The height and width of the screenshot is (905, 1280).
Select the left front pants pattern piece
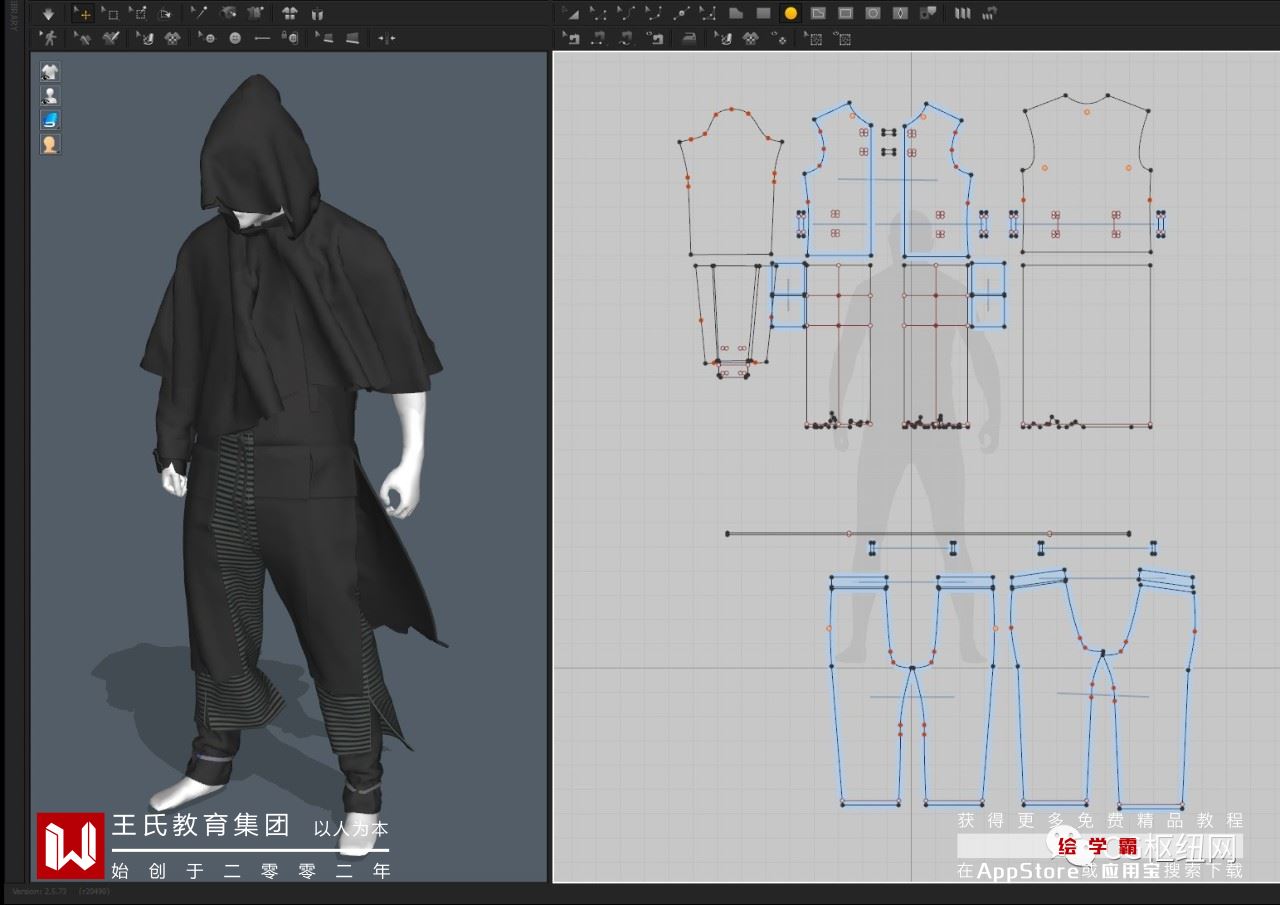click(860, 730)
